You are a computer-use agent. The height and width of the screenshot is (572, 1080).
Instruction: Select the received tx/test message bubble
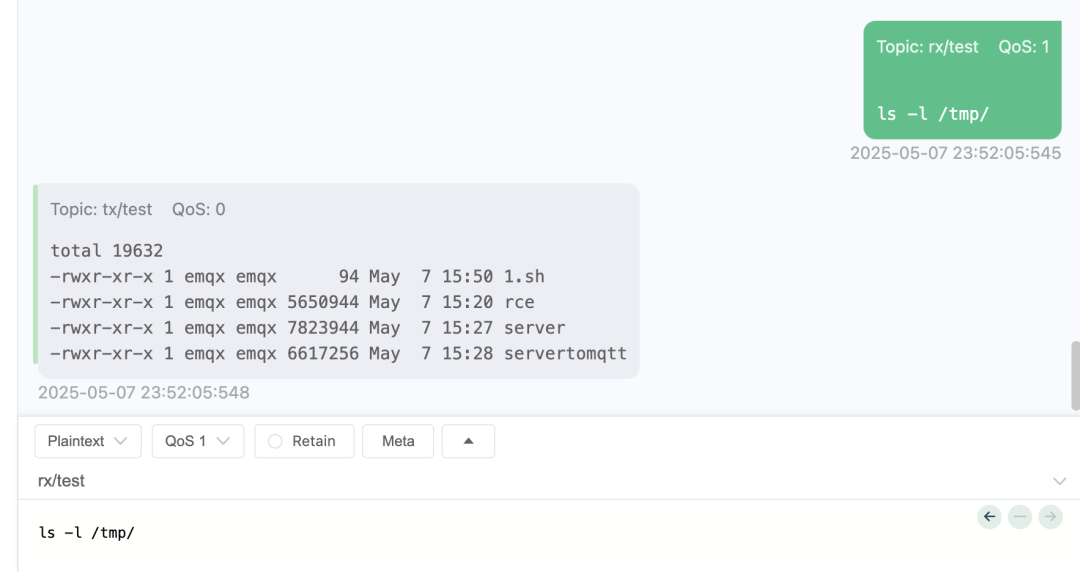pos(338,281)
